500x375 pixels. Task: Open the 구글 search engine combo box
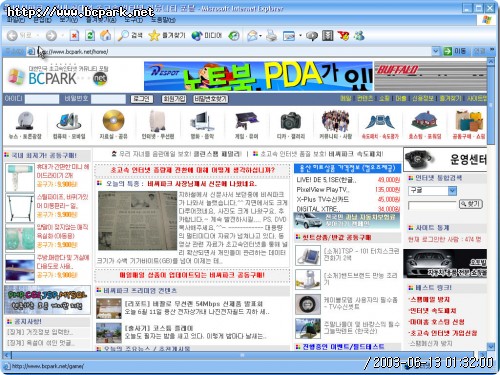432,191
